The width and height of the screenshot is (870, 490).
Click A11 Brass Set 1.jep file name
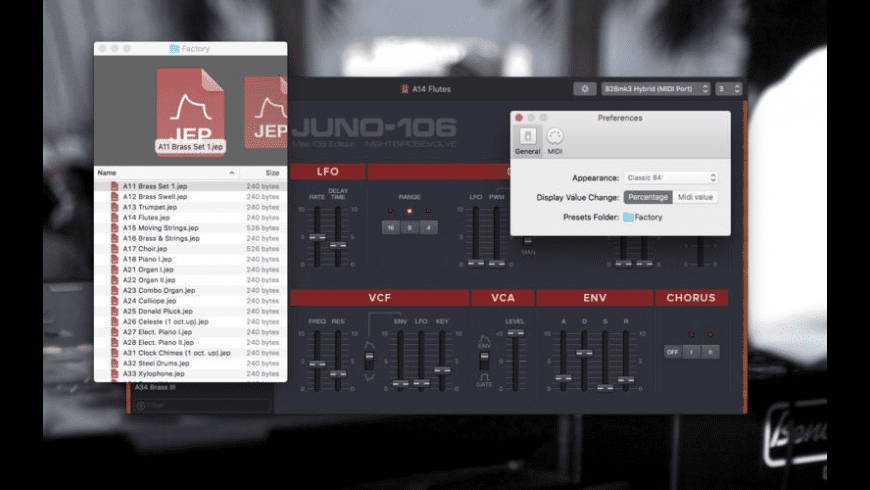point(155,186)
